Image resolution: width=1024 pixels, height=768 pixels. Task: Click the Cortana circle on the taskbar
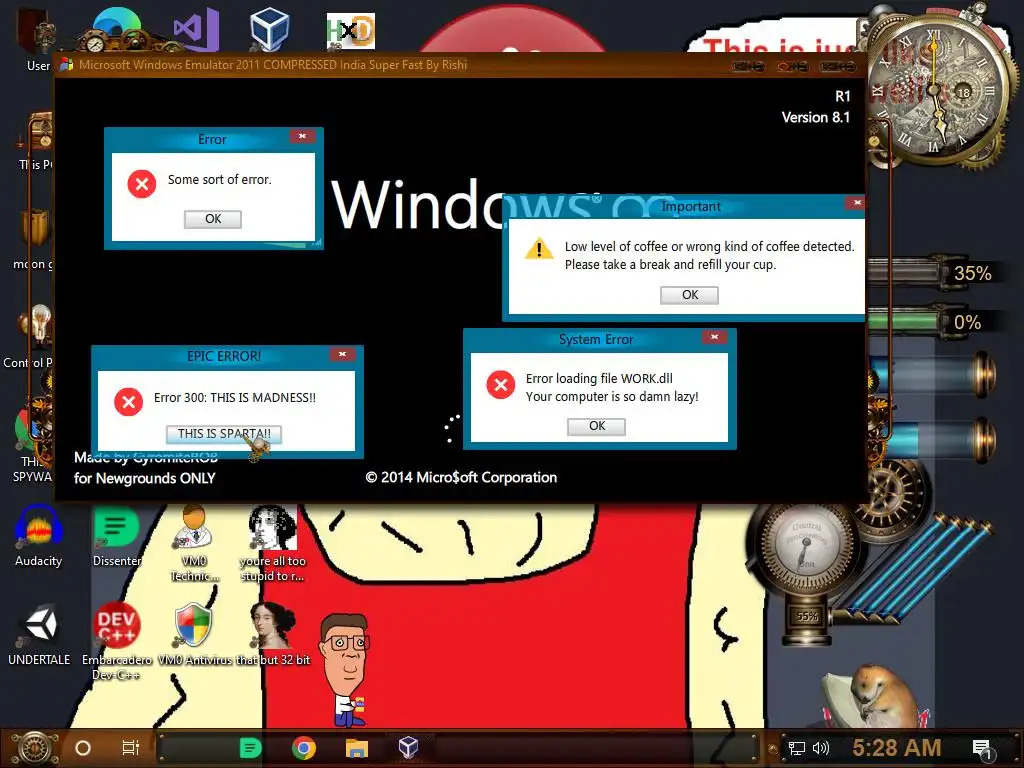click(83, 748)
